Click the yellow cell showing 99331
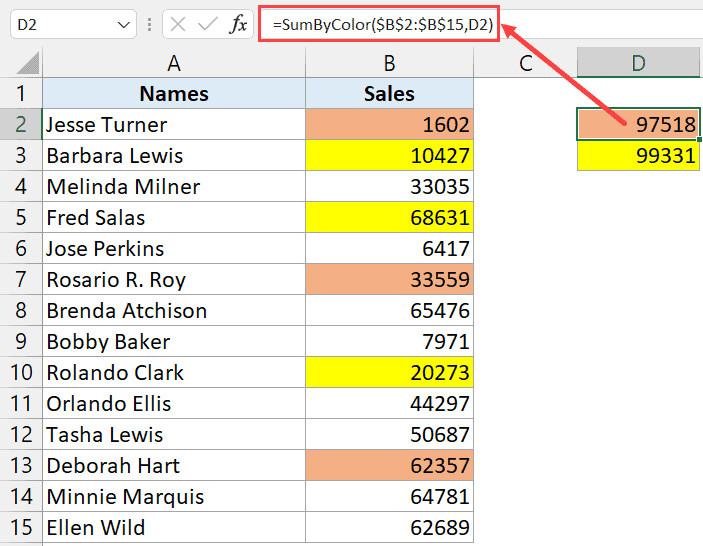 [638, 156]
